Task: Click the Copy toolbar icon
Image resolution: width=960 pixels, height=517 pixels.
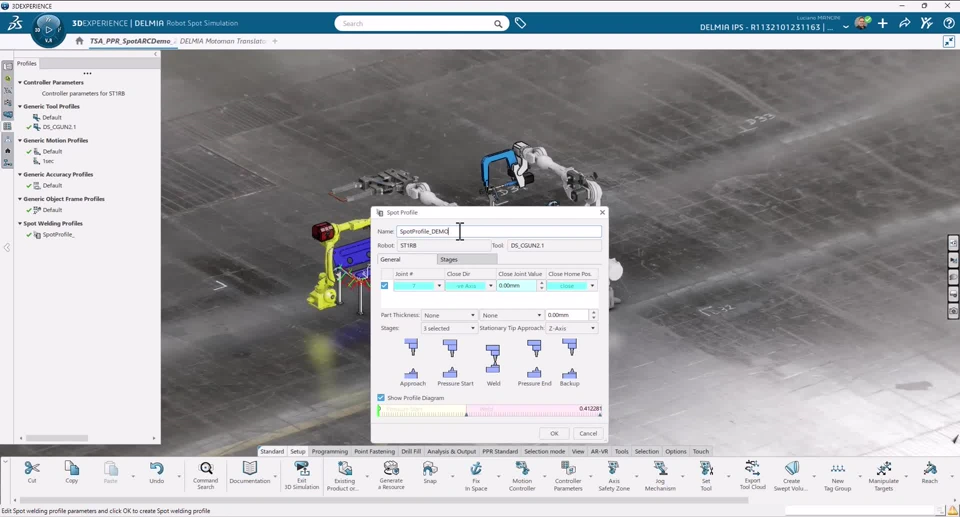Action: point(72,469)
